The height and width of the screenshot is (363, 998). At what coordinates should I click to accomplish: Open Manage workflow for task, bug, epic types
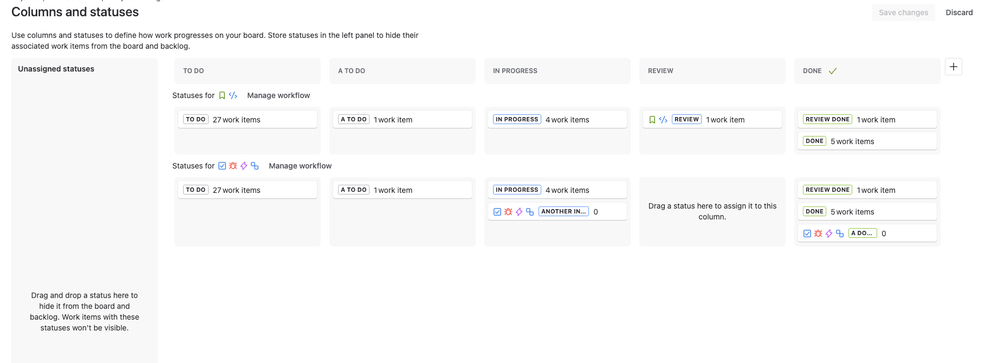pyautogui.click(x=300, y=166)
